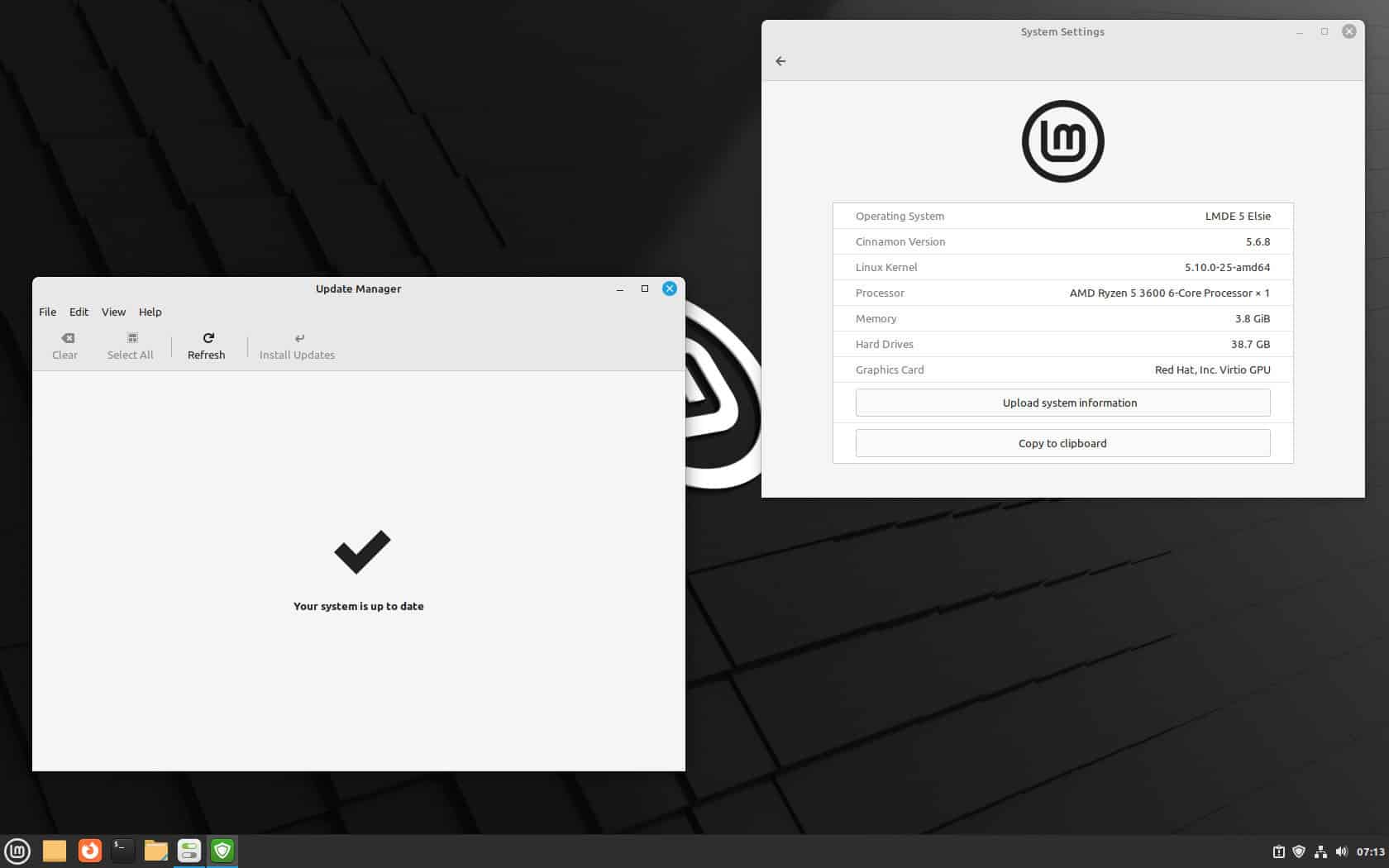The image size is (1389, 868).
Task: Trigger Install Updates in the toolbar
Action: point(297,345)
